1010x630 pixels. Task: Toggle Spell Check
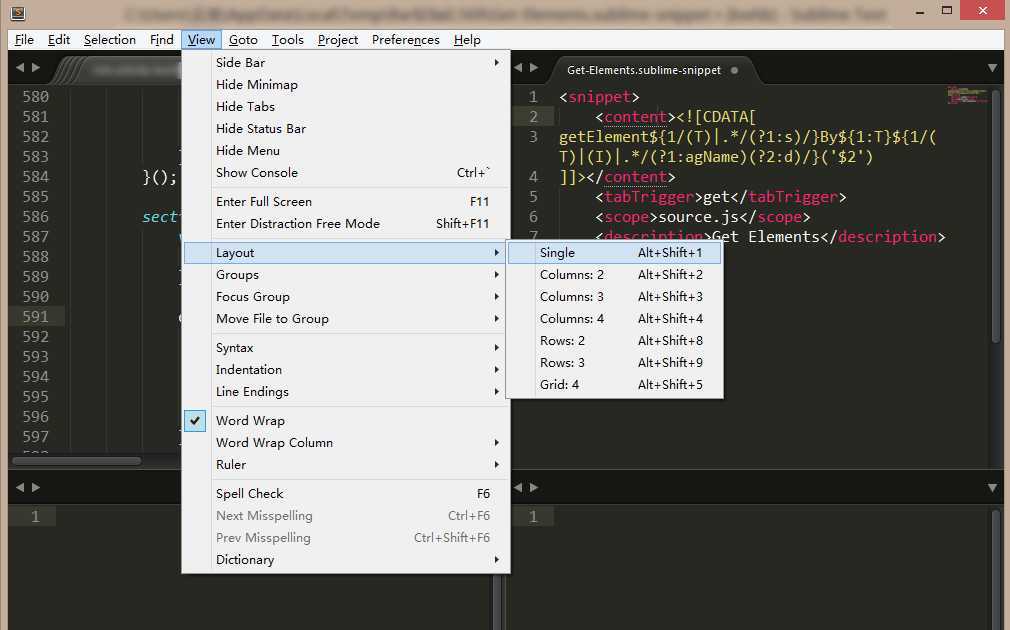[346, 493]
